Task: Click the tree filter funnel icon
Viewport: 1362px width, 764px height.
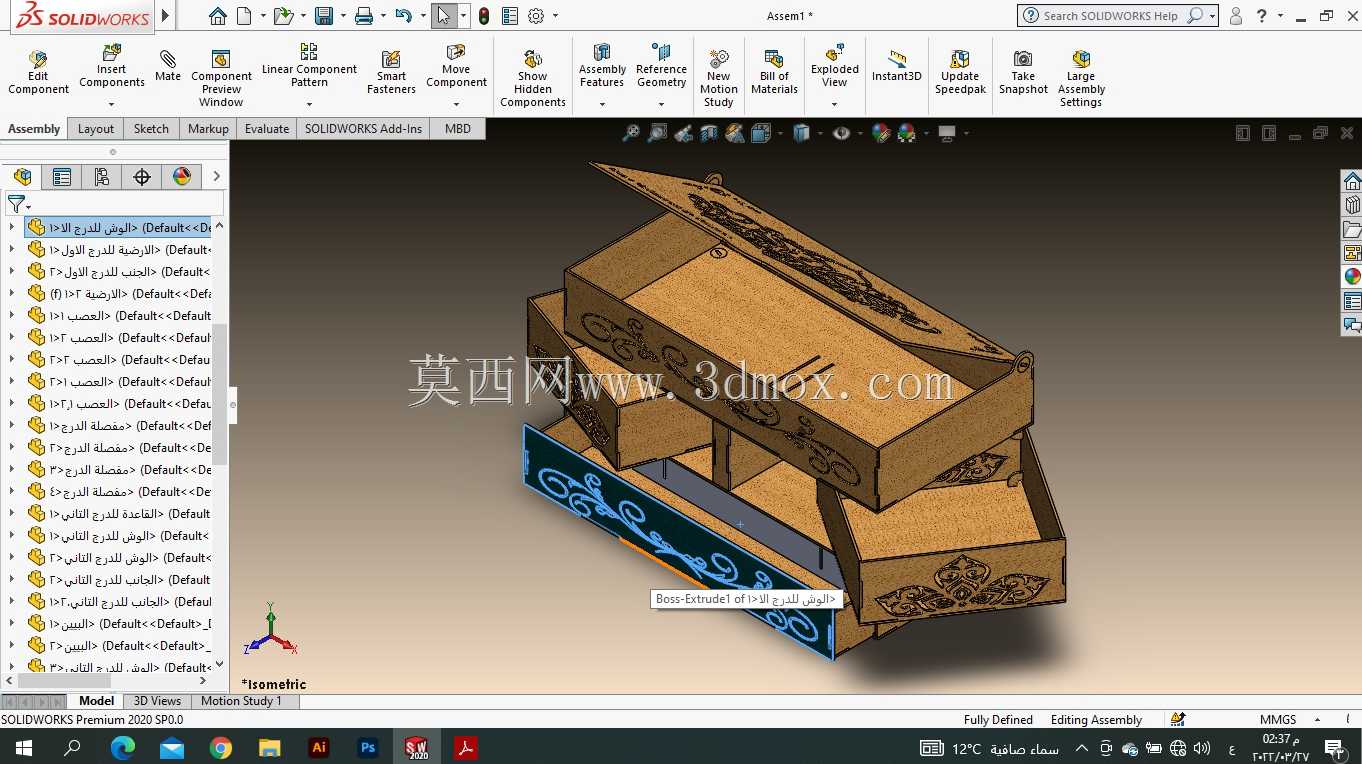Action: coord(15,204)
